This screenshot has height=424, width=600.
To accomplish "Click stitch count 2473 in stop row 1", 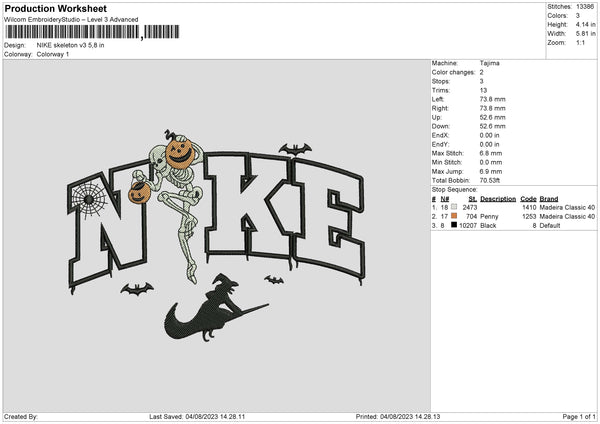I will 470,207.
